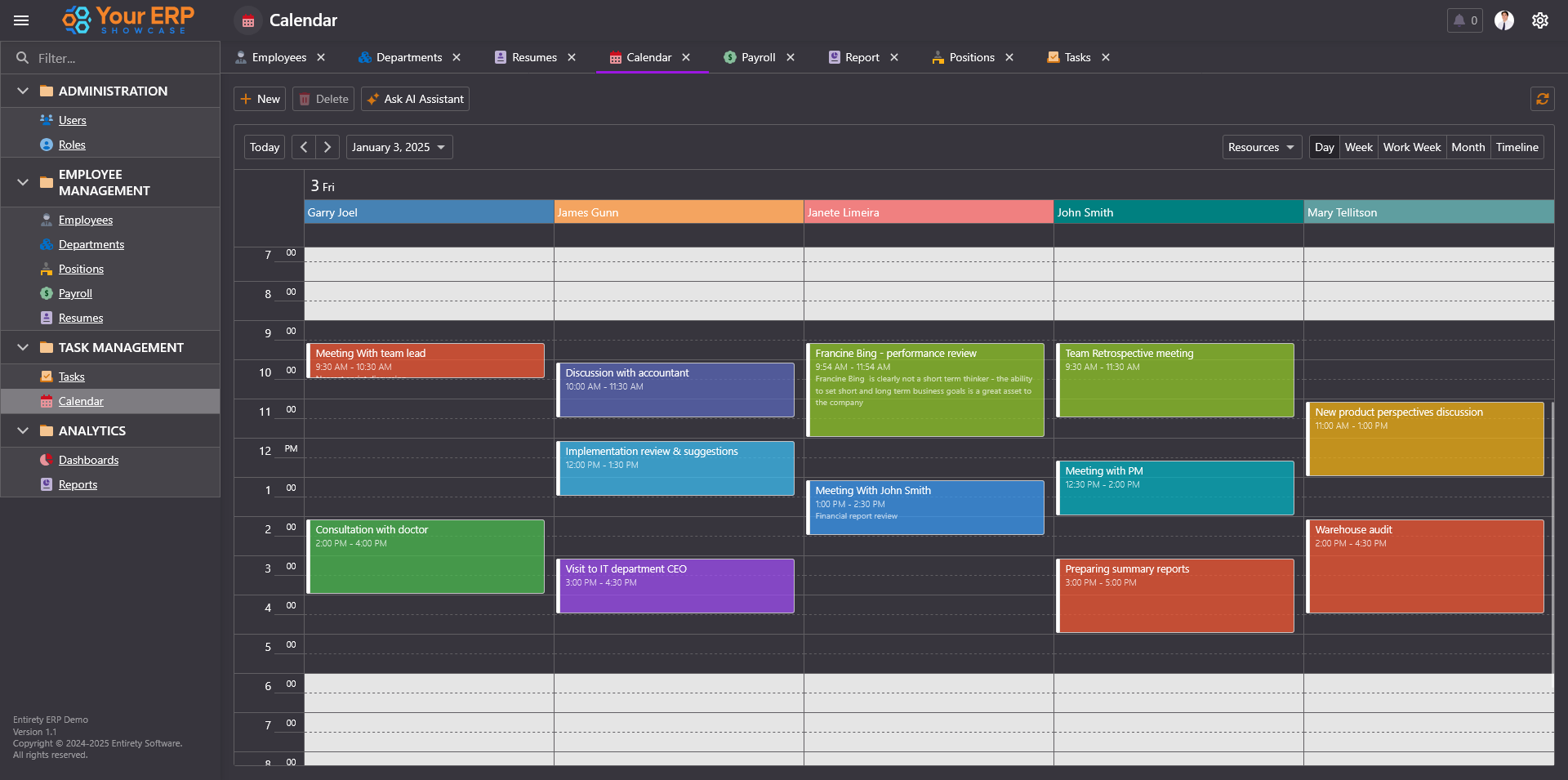Open the Resources dropdown
The height and width of the screenshot is (780, 1568).
[x=1261, y=147]
